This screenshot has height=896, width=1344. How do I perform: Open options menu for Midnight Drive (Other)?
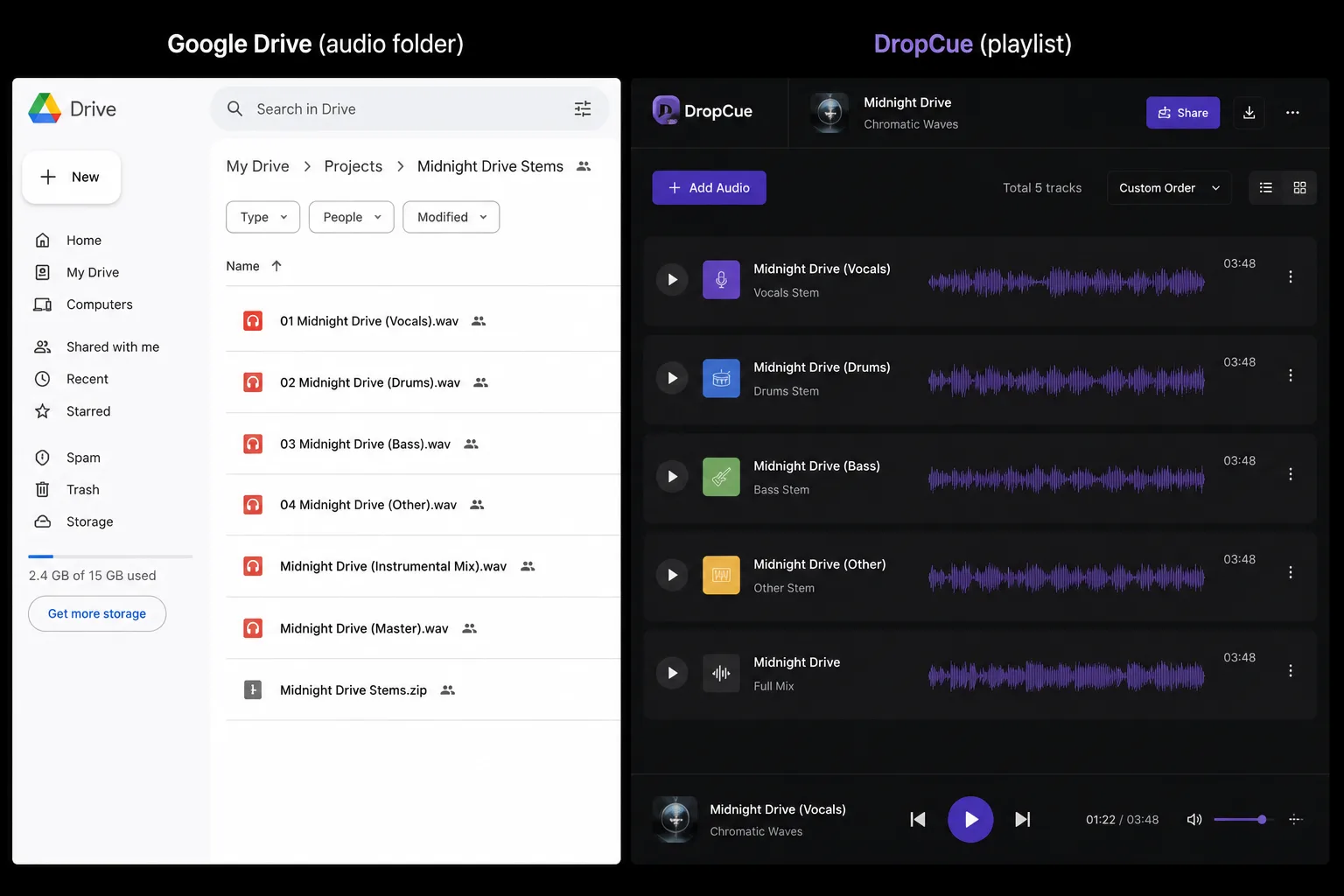pos(1291,572)
